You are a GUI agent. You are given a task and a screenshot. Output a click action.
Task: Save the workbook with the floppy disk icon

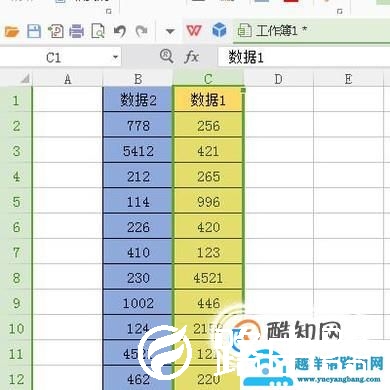(x=34, y=32)
